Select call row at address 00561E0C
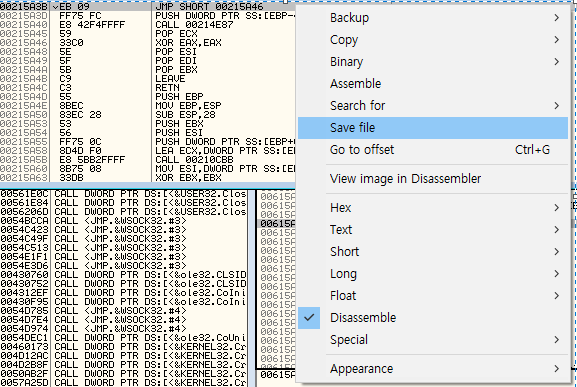The width and height of the screenshot is (577, 387). (x=123, y=194)
